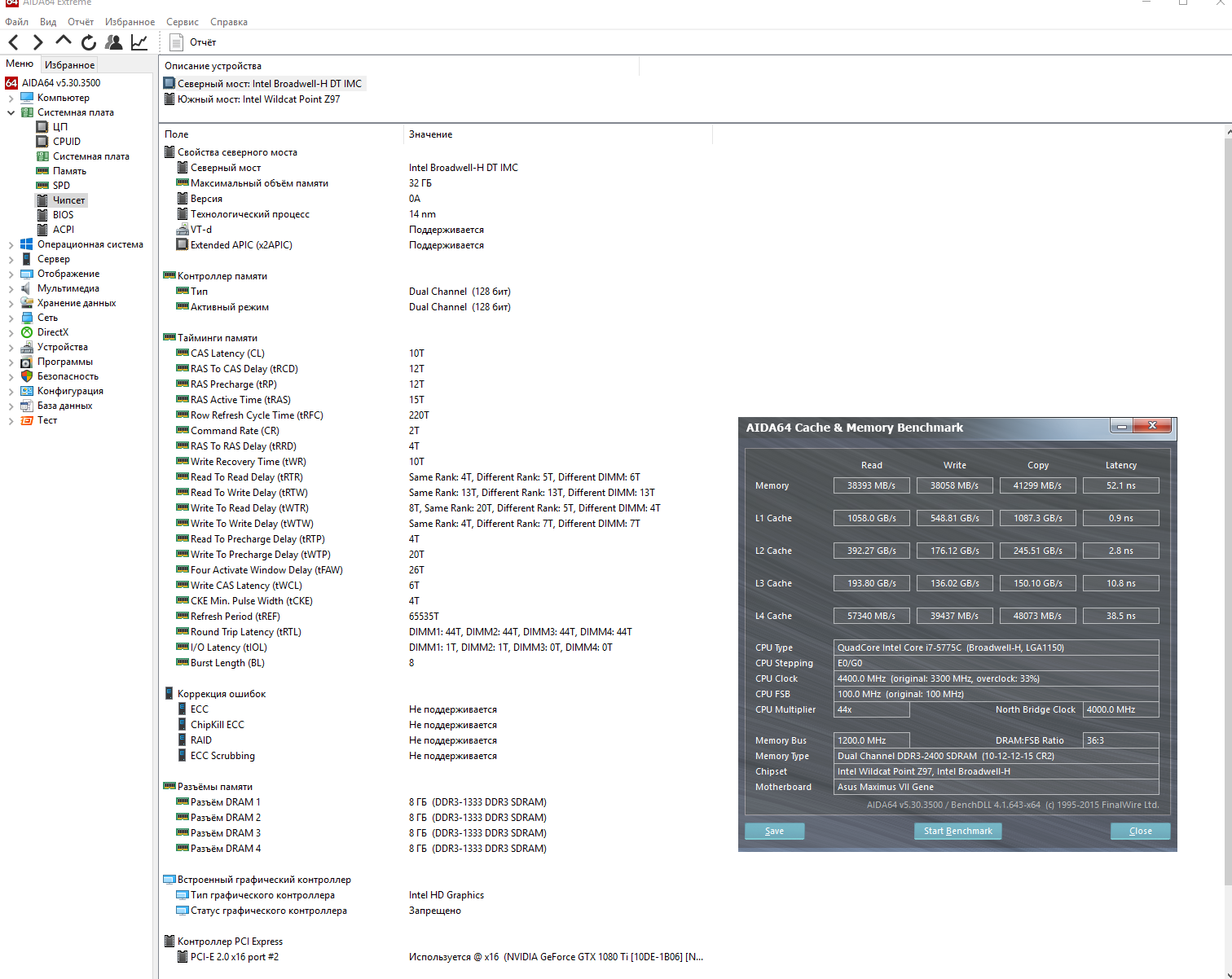The image size is (1232, 979).
Task: Open the Справка menu
Action: [x=229, y=22]
